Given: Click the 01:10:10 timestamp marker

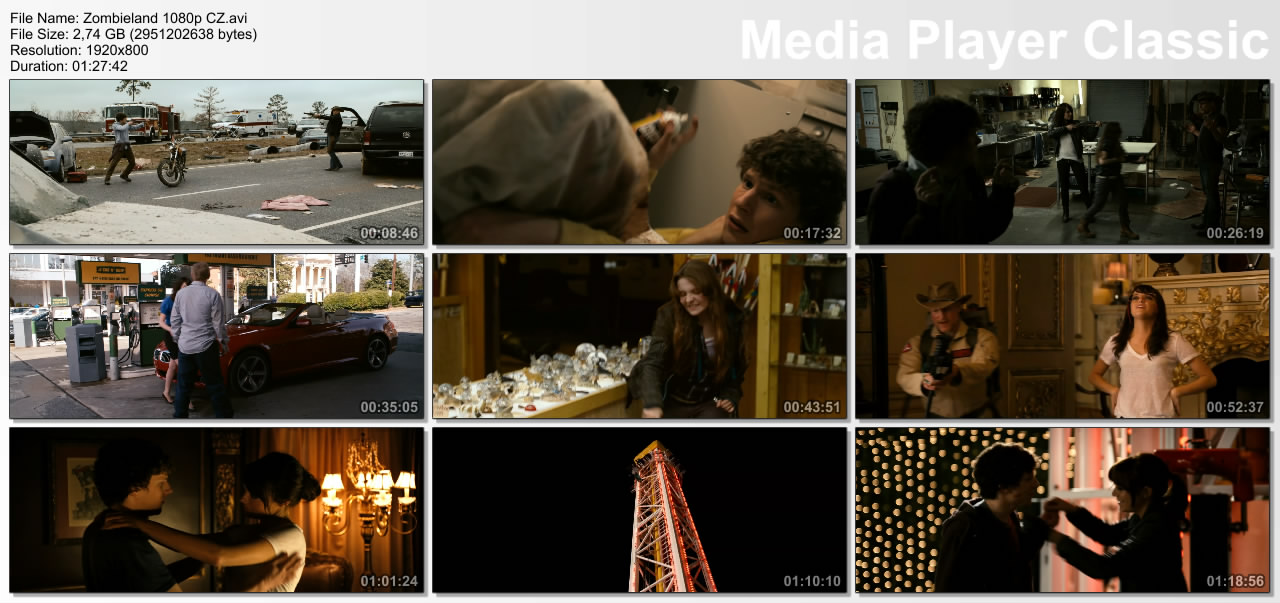Looking at the screenshot, I should tap(812, 581).
